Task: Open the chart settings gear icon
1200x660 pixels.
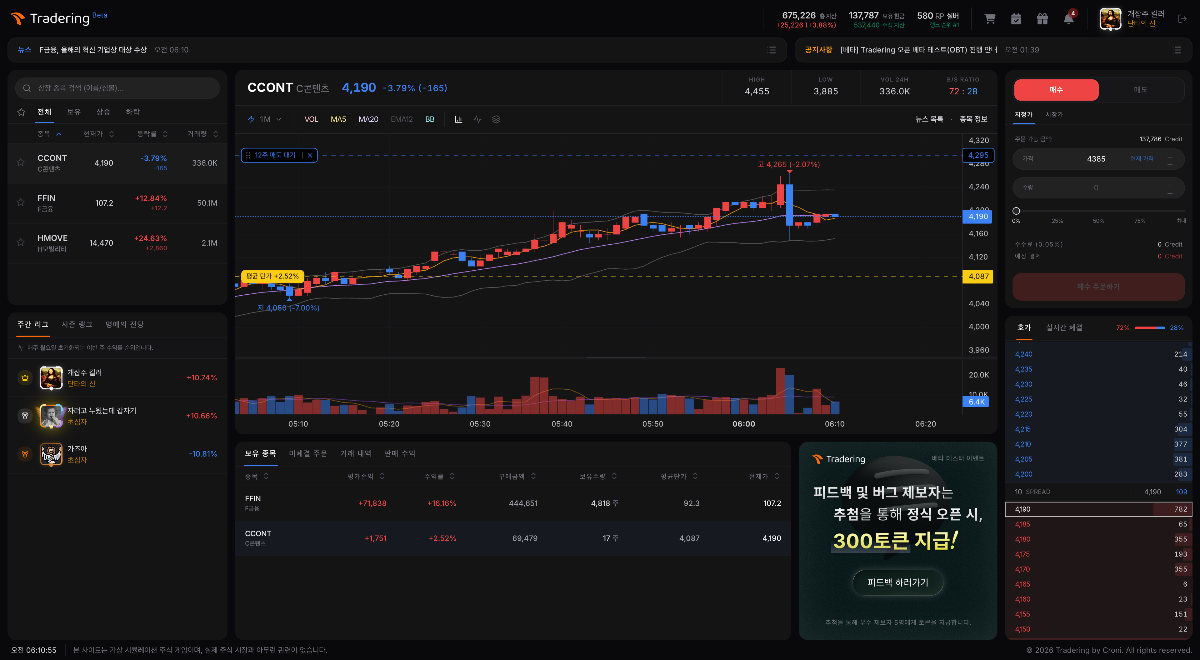Action: [x=496, y=119]
